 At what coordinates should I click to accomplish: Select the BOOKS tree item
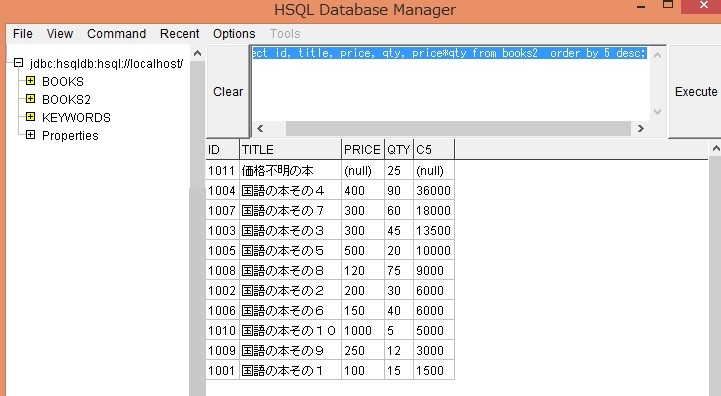[63, 81]
